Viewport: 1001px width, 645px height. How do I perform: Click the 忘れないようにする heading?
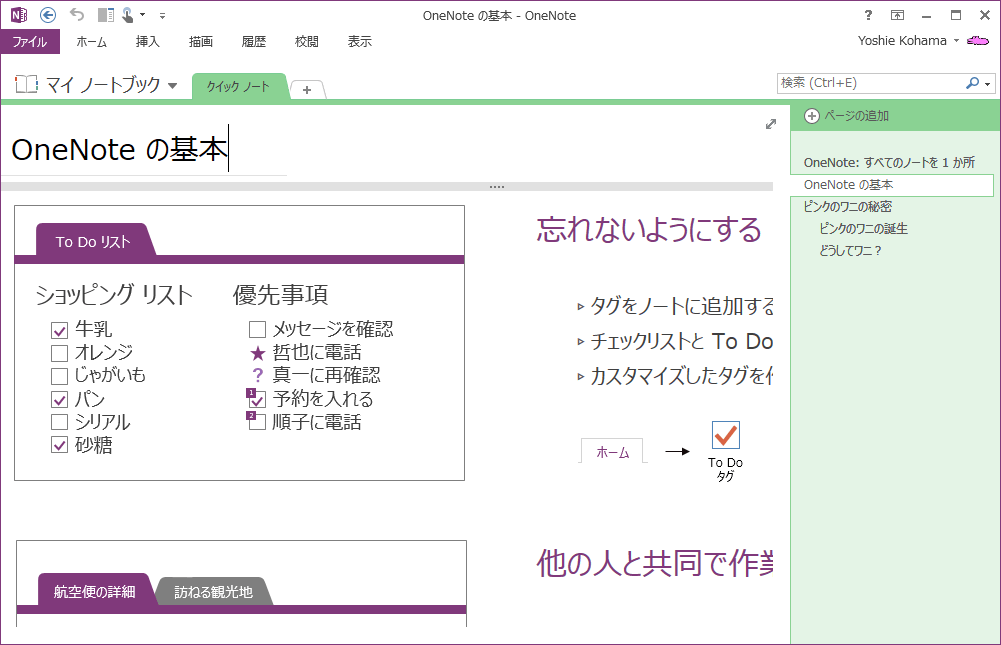649,229
